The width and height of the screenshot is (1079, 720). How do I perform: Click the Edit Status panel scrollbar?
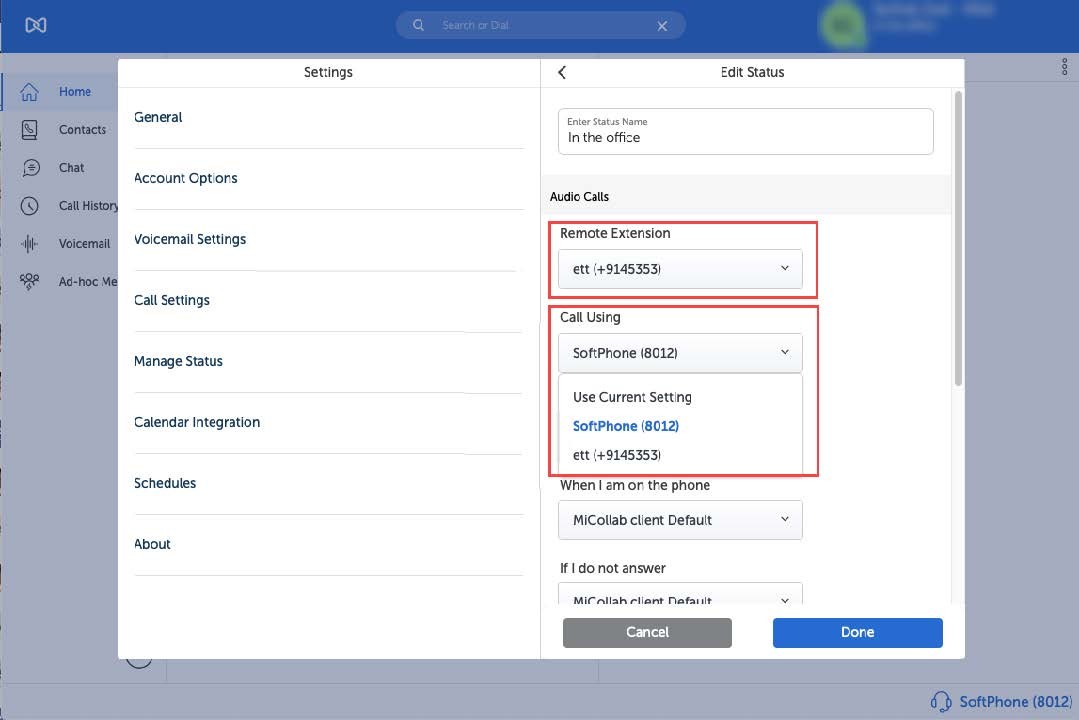(959, 240)
